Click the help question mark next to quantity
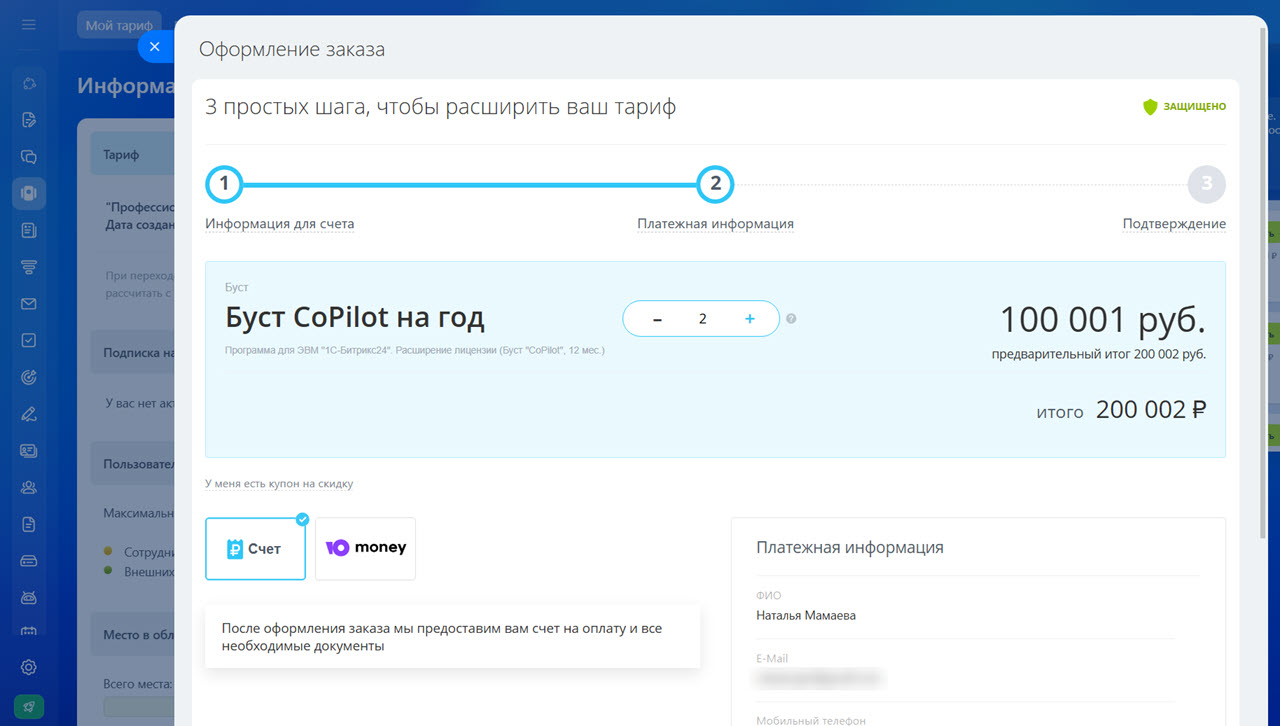The height and width of the screenshot is (726, 1280). pos(791,319)
